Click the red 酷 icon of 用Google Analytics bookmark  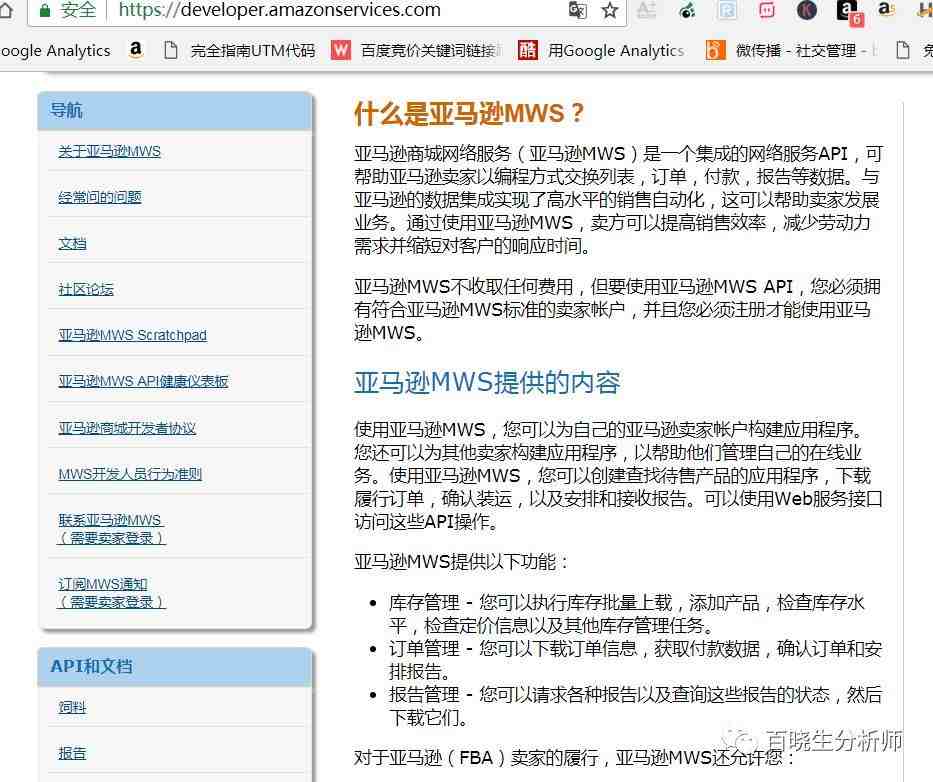(x=527, y=51)
